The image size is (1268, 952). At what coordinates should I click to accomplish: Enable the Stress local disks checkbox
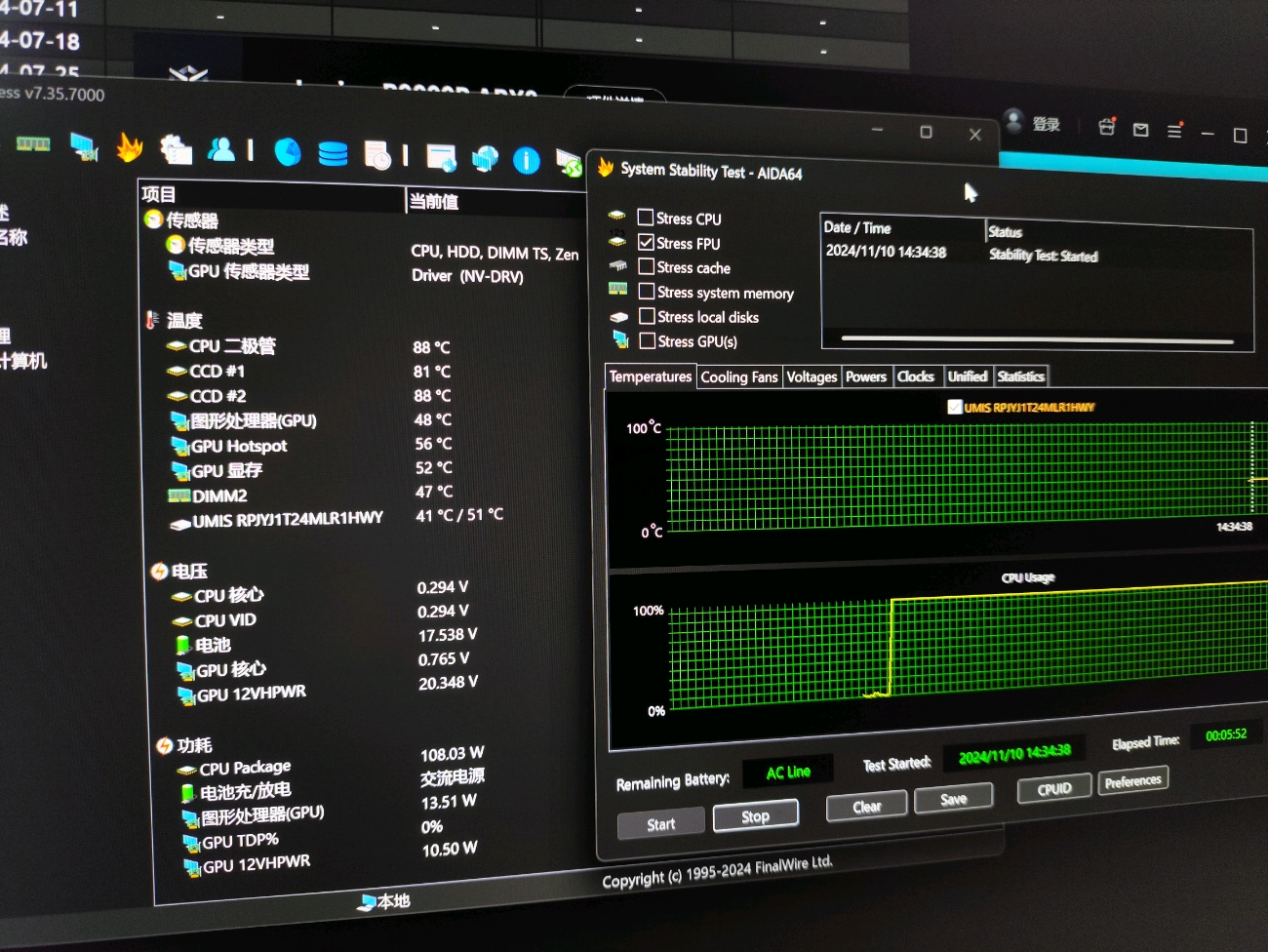pos(646,316)
